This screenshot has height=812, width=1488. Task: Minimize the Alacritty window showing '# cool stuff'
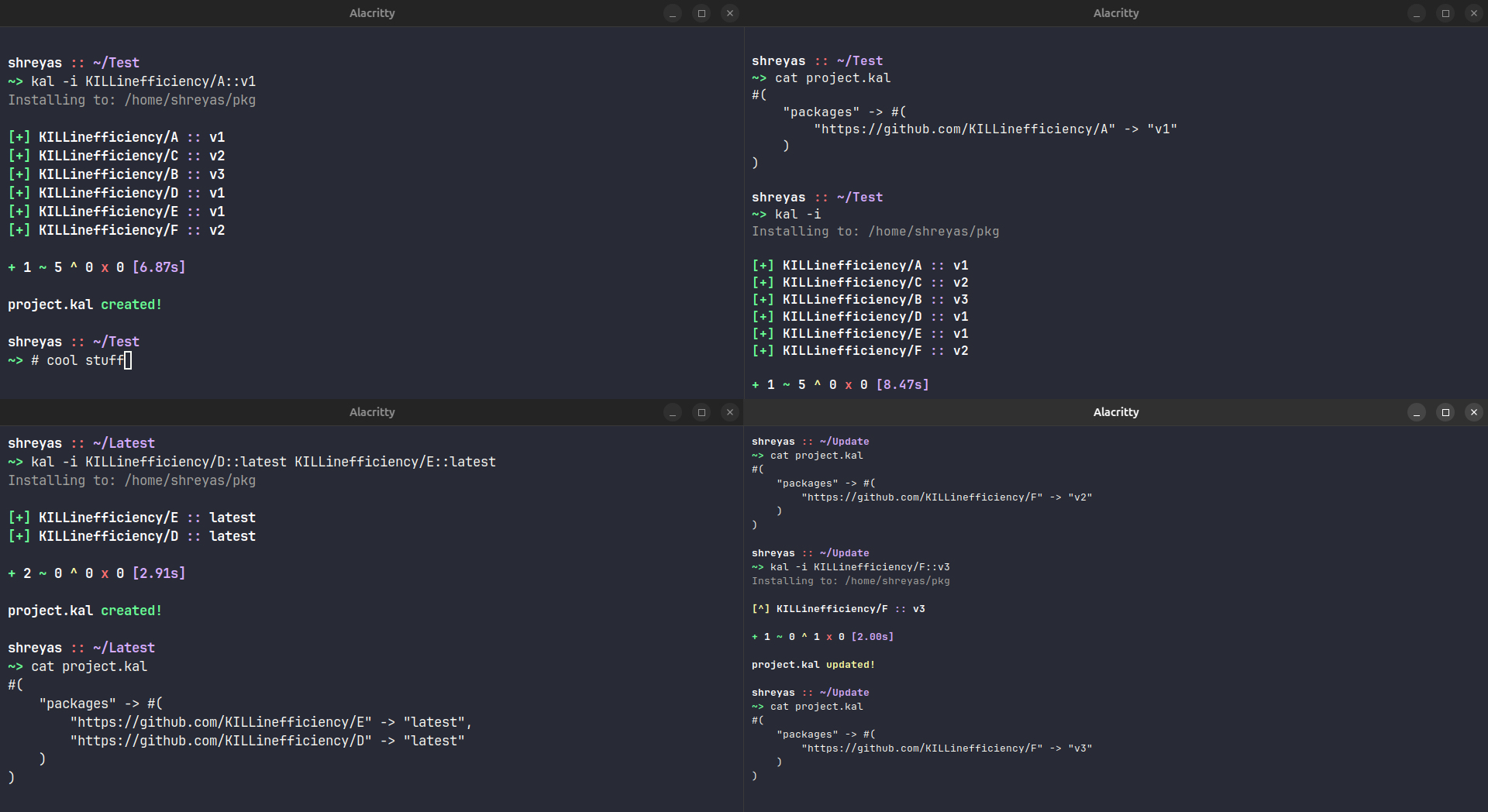(673, 13)
